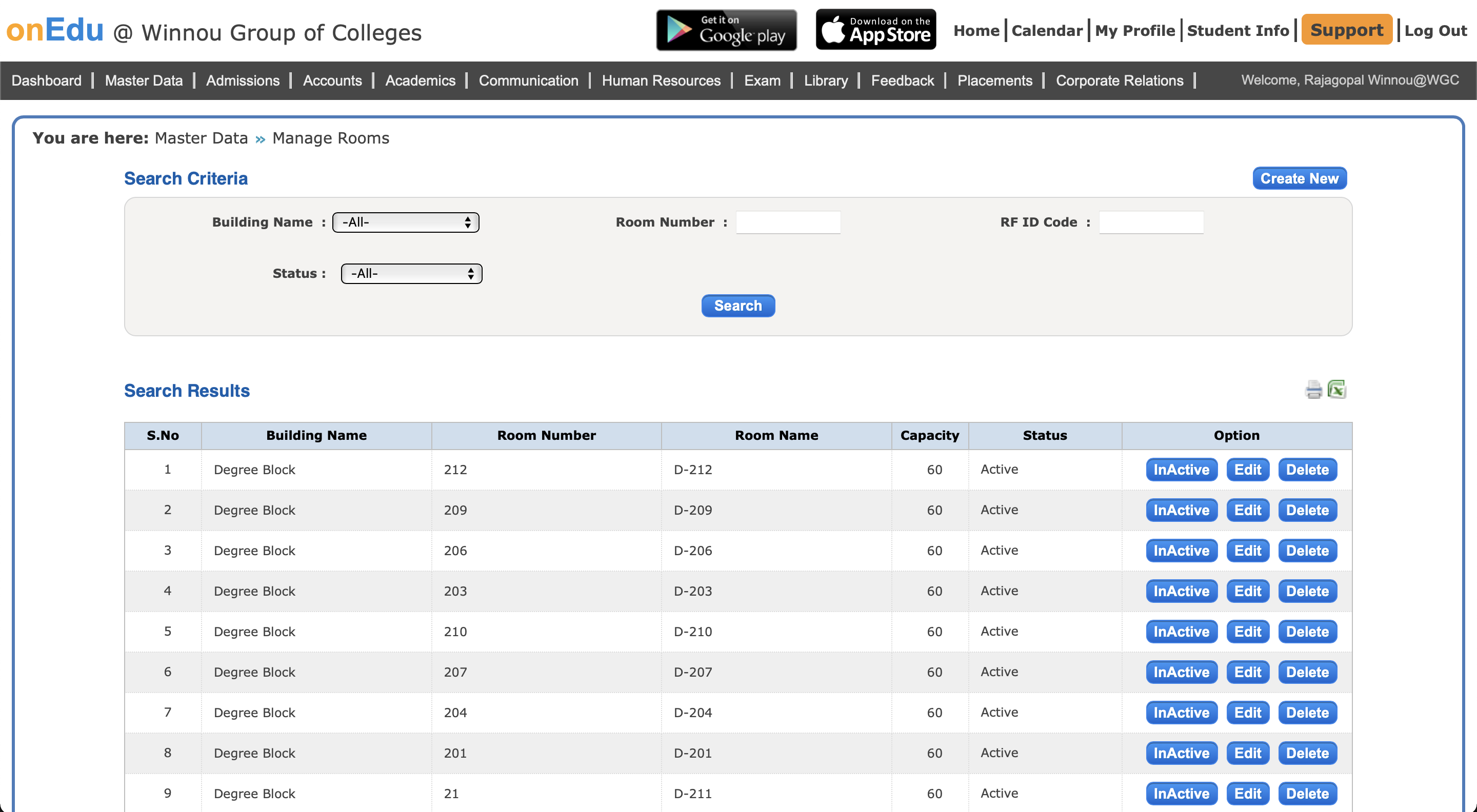Toggle InActive for room D-206

click(x=1181, y=551)
